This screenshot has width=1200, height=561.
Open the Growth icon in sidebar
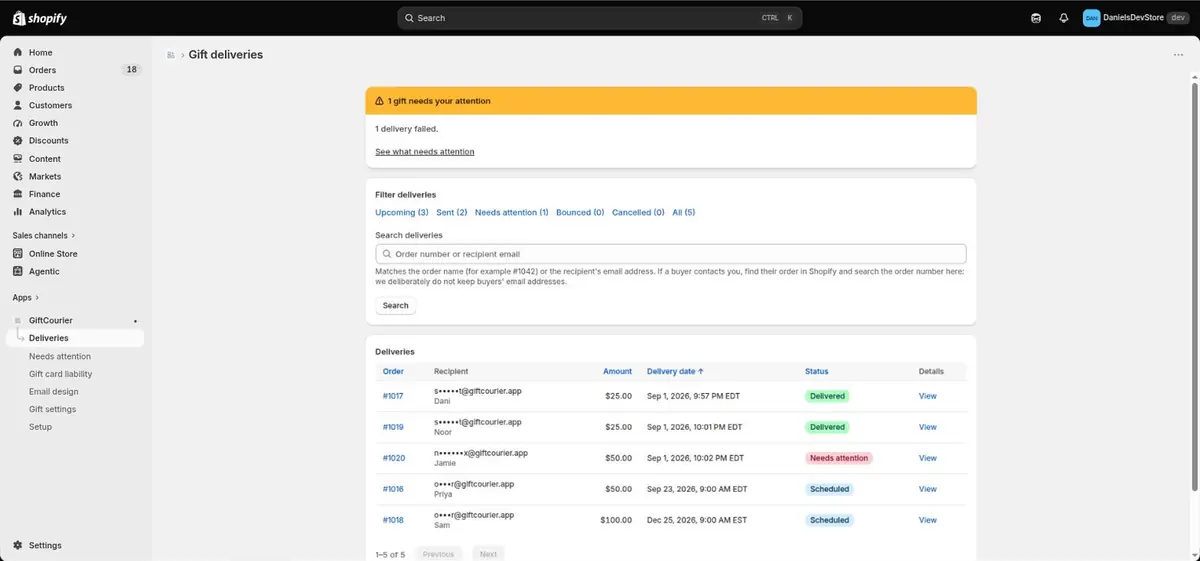click(x=18, y=123)
